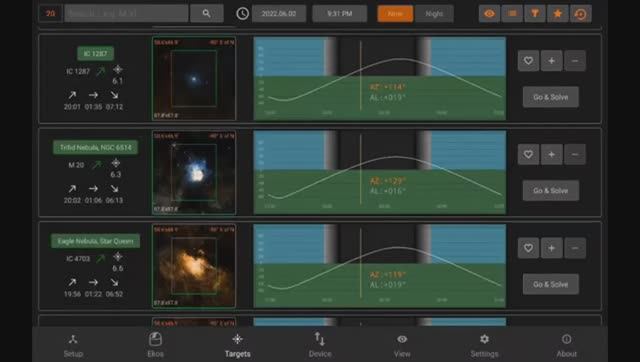The height and width of the screenshot is (362, 640).
Task: Click the search magnifier button
Action: pos(207,13)
